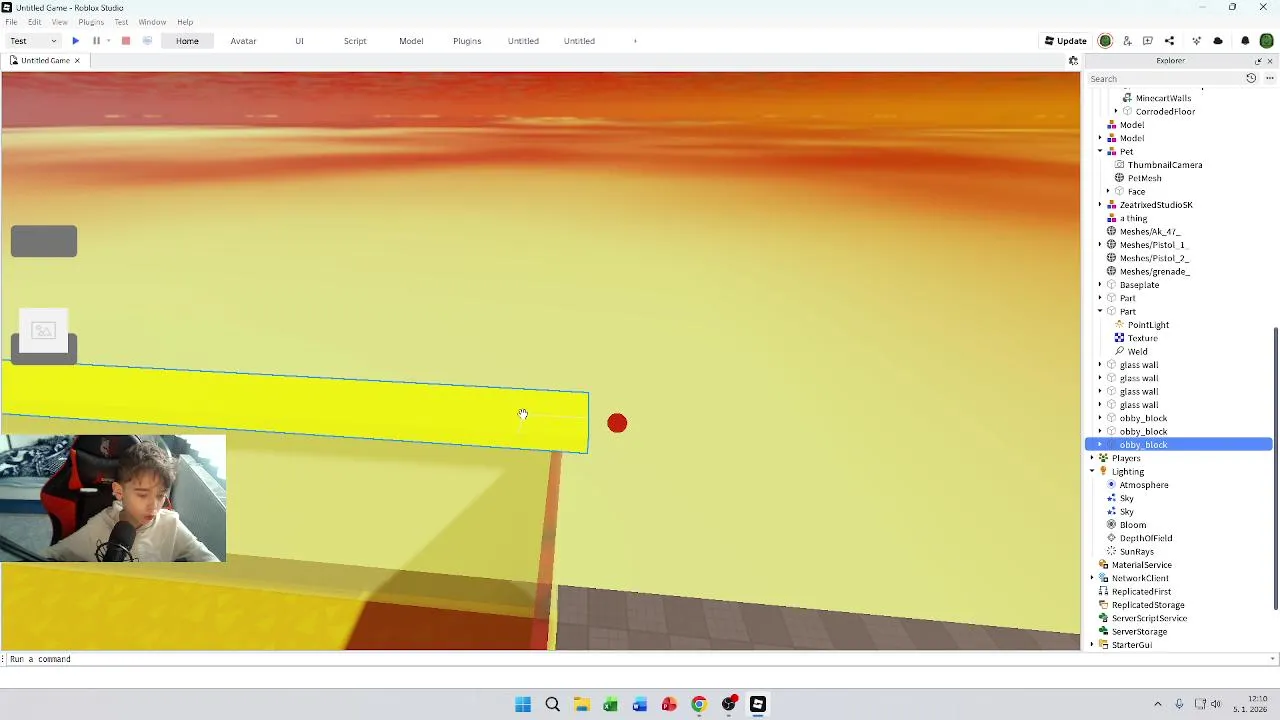Select Meshes/grenade_ item

coord(1154,272)
